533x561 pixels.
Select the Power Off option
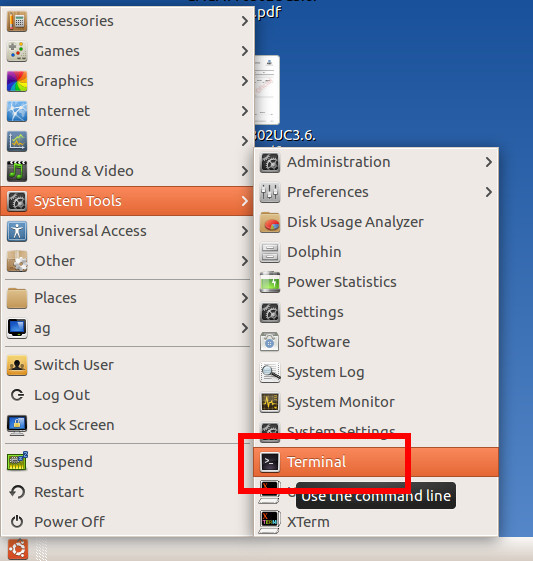click(x=127, y=522)
